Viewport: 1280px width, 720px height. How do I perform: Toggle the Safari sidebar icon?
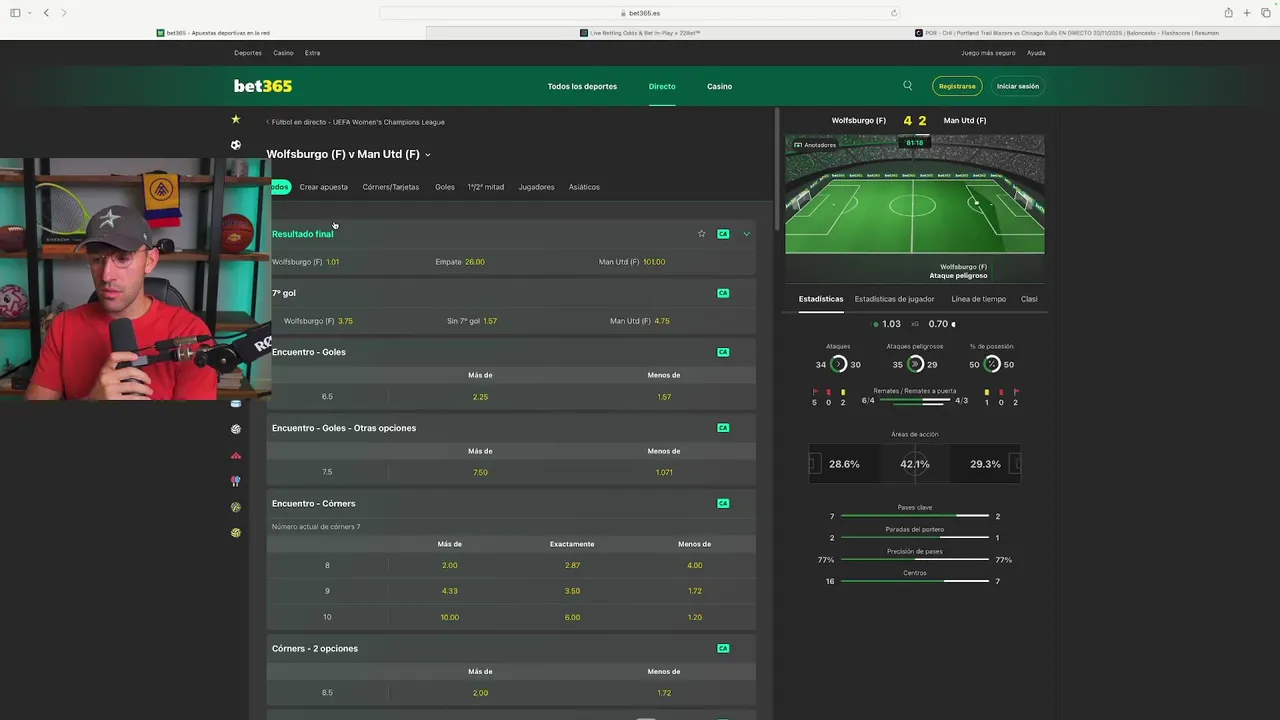(x=15, y=13)
